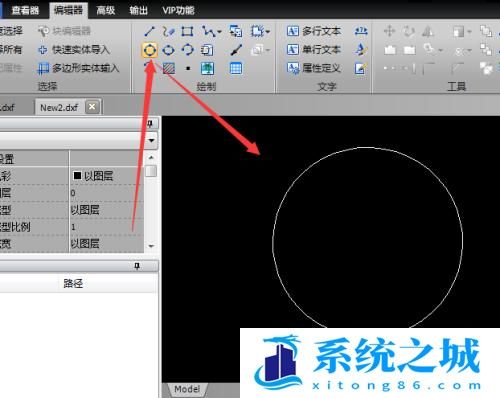Switch to the 输出 ribbon tab

tap(138, 10)
